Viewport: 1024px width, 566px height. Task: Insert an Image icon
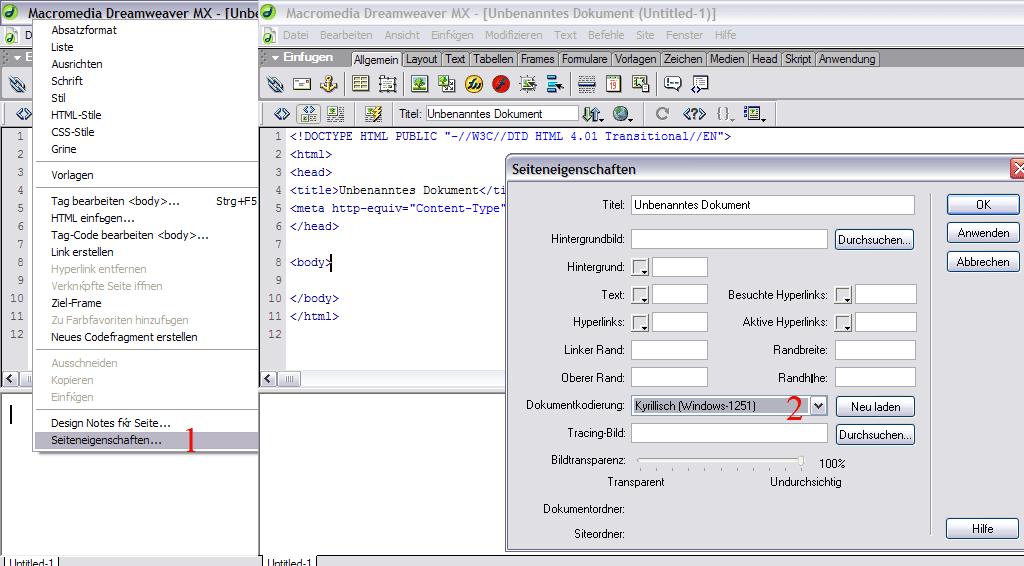[x=419, y=84]
